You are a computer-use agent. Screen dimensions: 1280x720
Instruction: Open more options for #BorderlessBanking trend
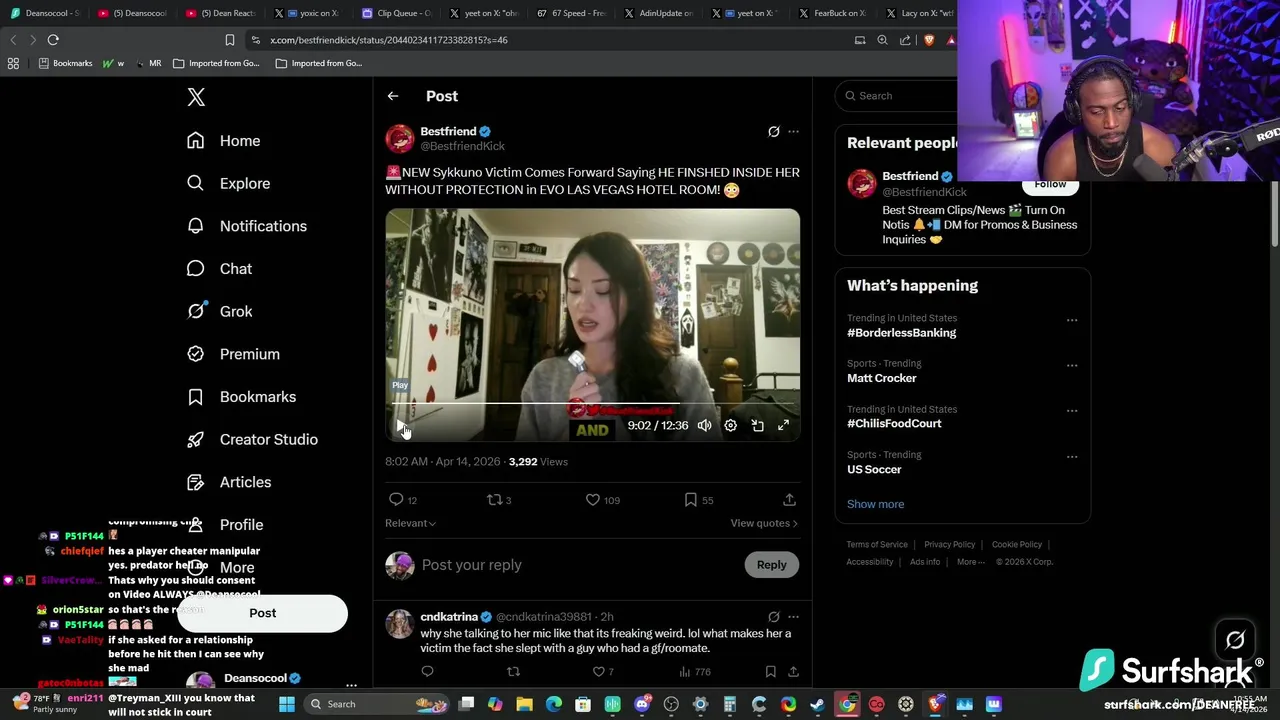[1072, 321]
